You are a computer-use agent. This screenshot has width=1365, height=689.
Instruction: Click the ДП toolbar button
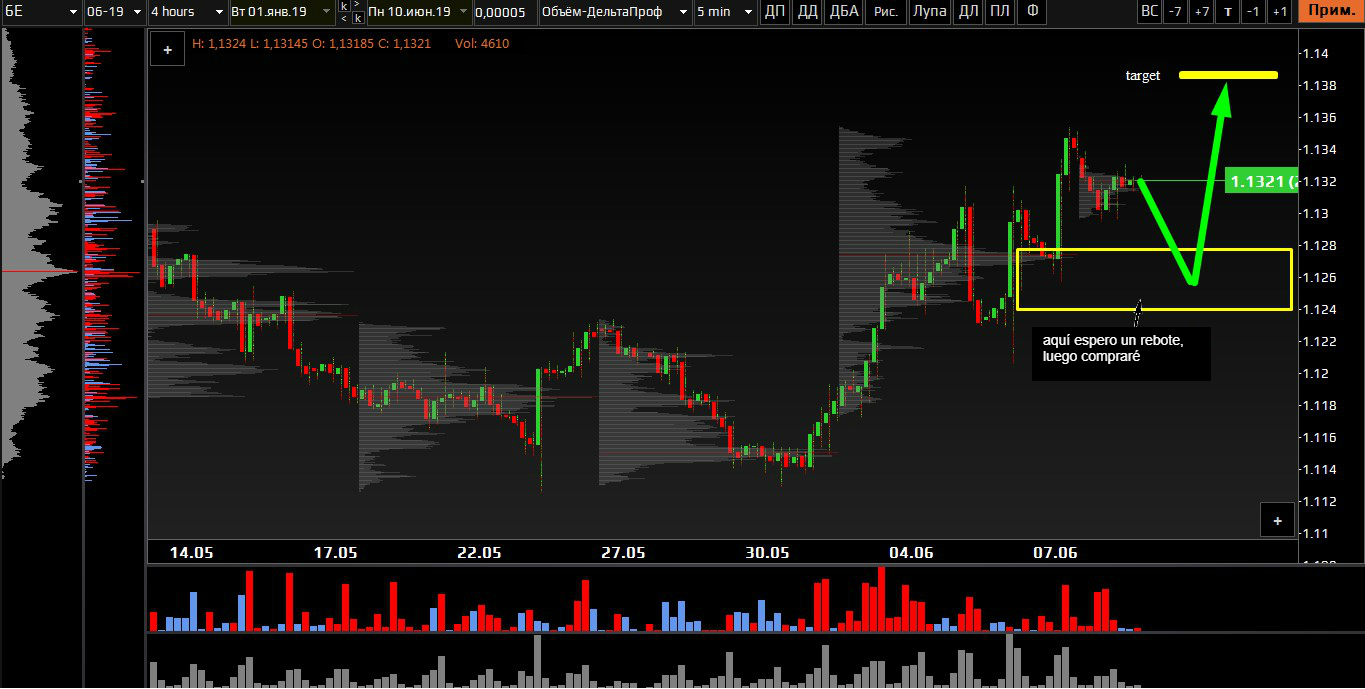pyautogui.click(x=775, y=12)
